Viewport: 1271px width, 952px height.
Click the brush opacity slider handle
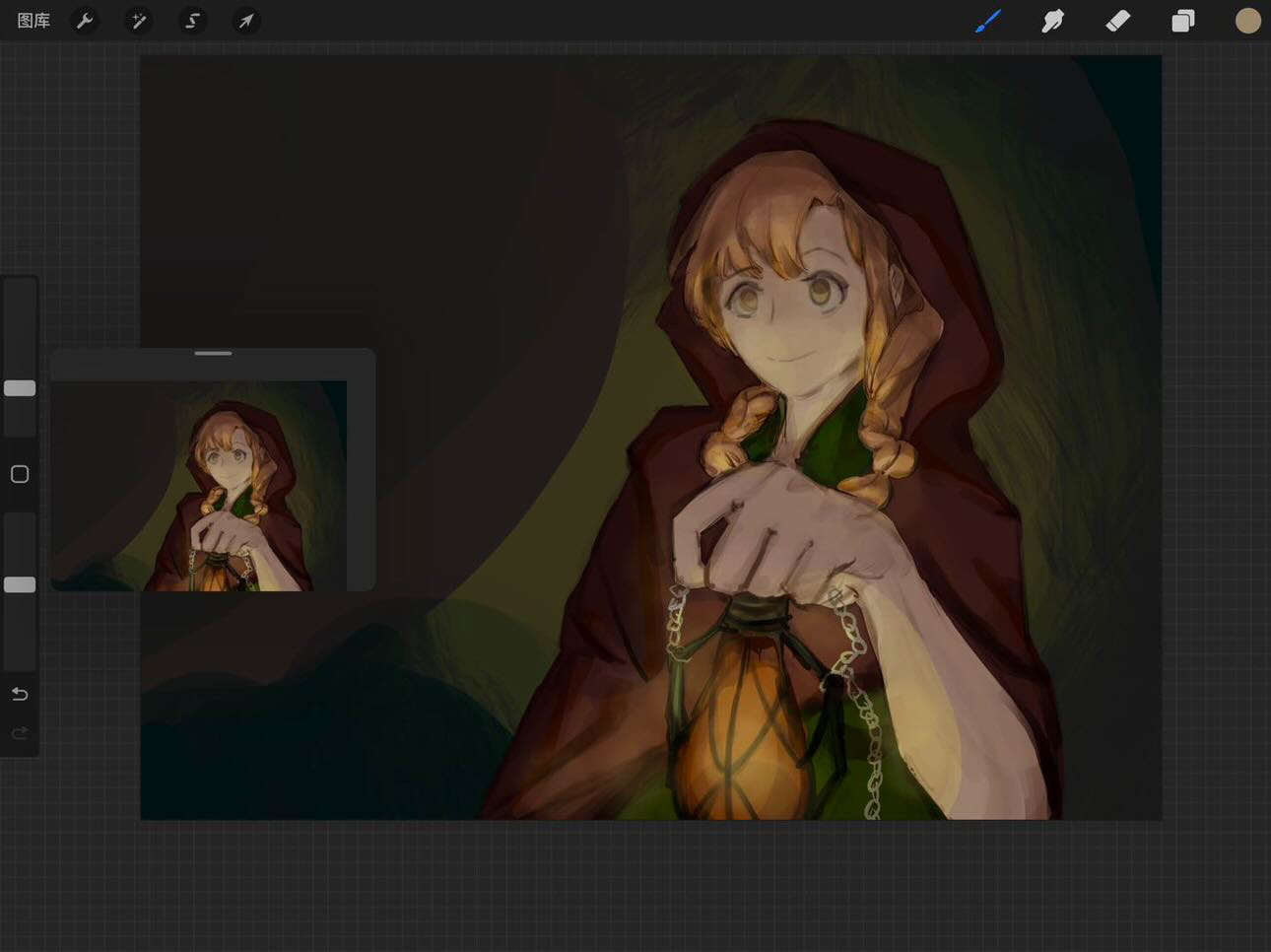[x=20, y=584]
